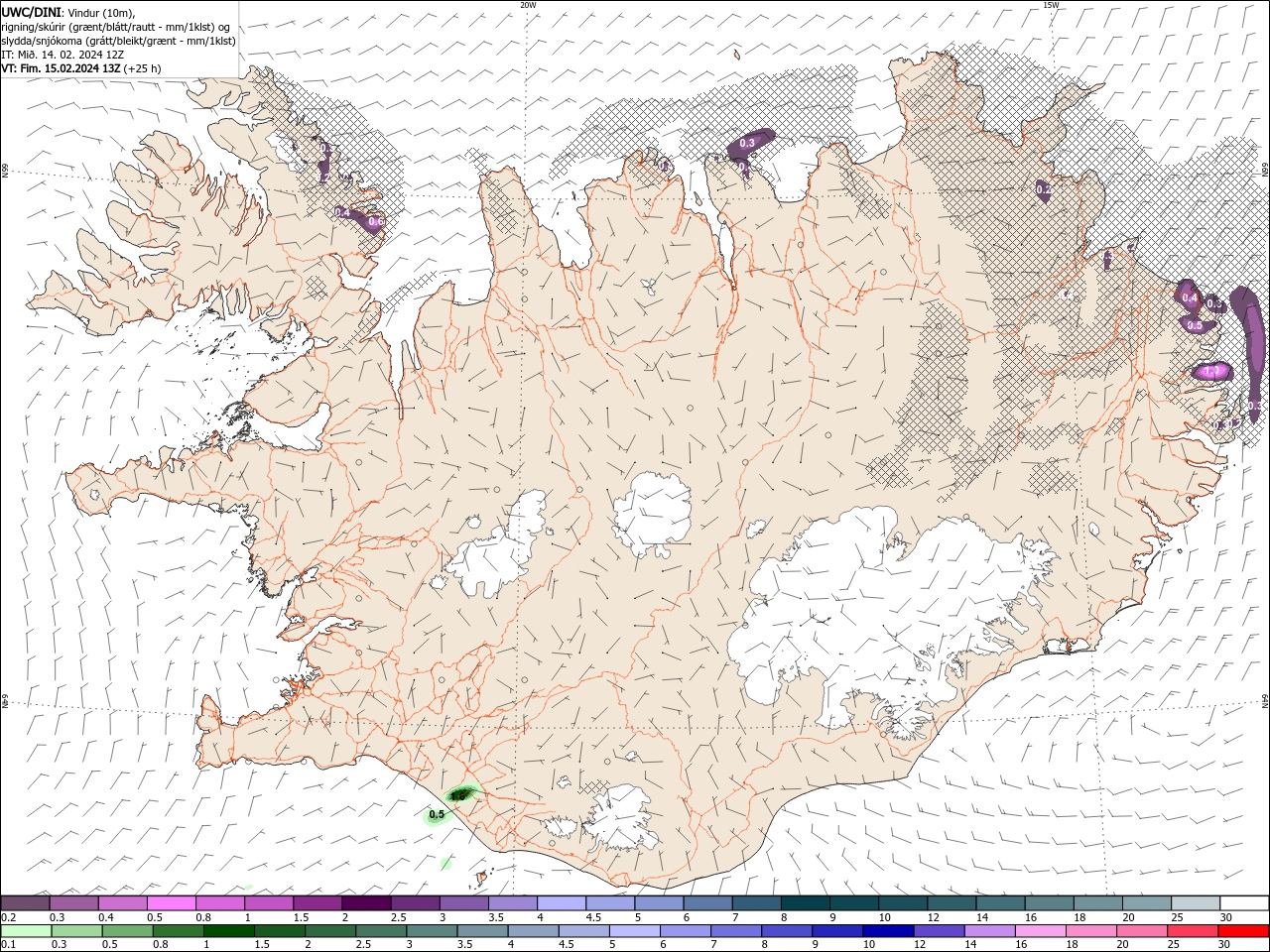This screenshot has width=1270, height=952.
Task: Click the dark green 1.6 rain patch on the southwest coast
Action: pos(461,793)
